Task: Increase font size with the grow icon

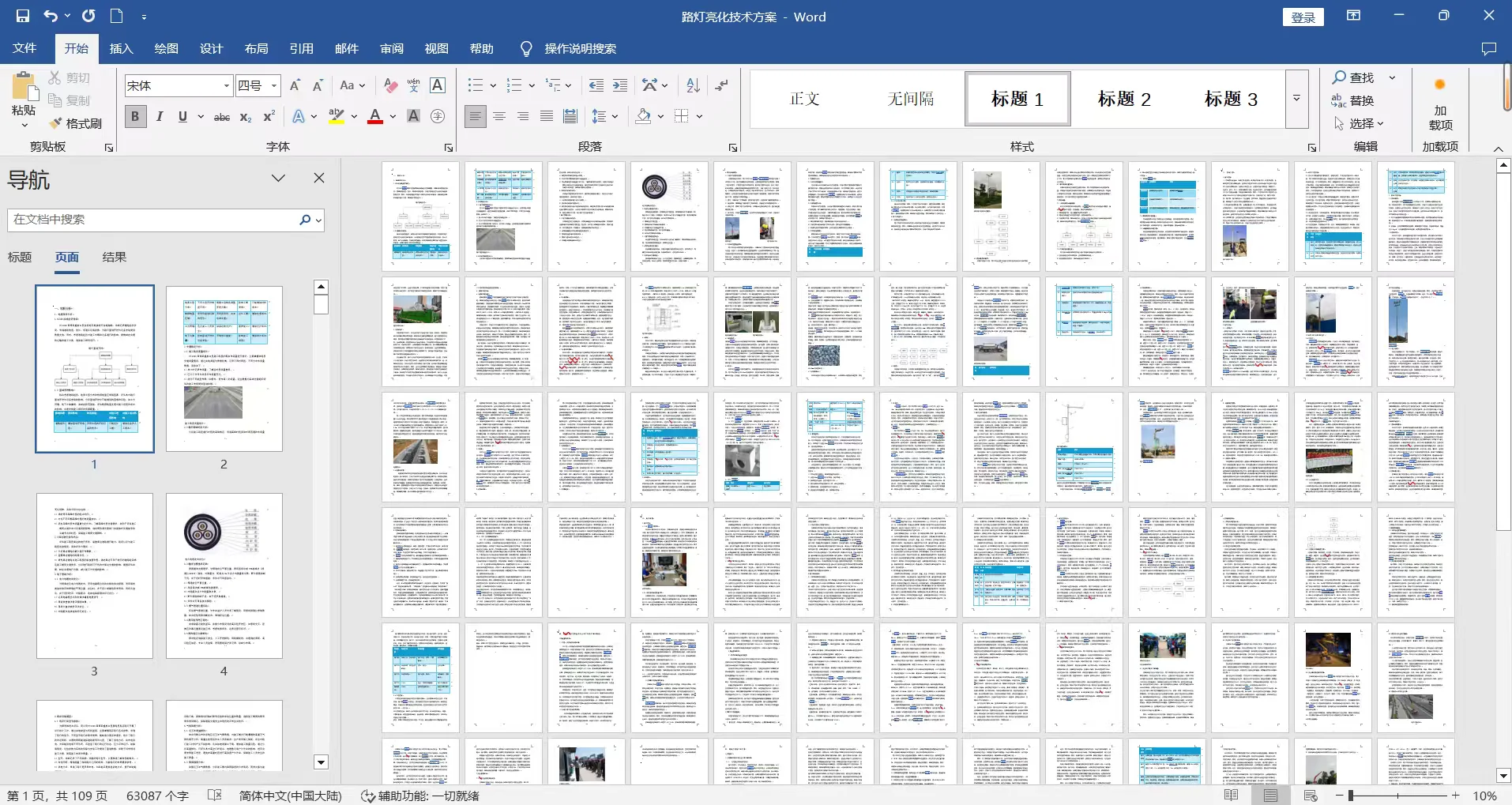Action: 295,85
